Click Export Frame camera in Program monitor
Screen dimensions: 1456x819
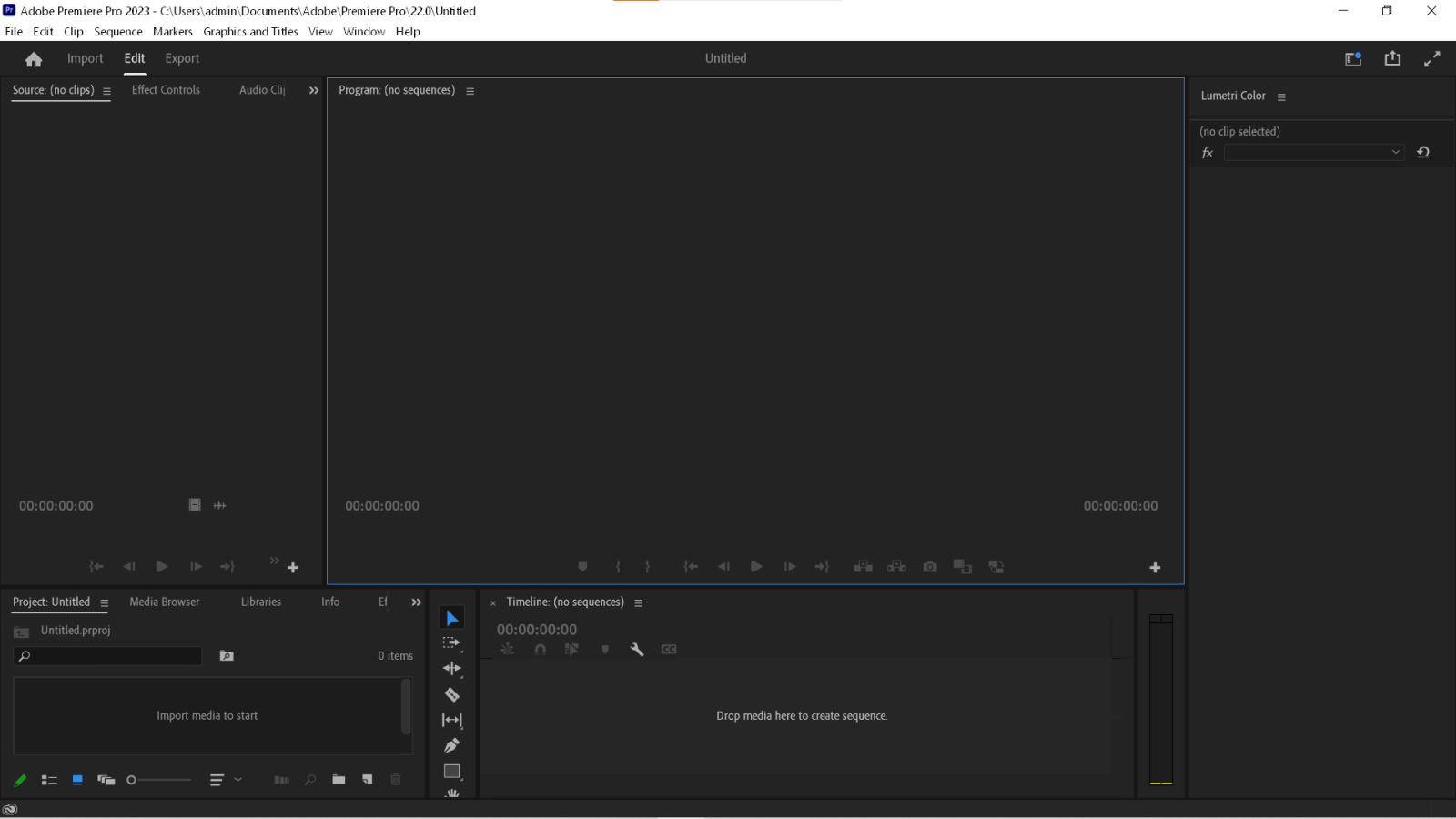[930, 567]
